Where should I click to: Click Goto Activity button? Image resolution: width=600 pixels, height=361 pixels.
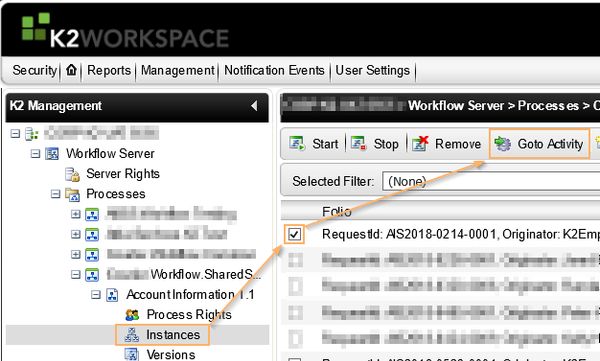click(539, 144)
